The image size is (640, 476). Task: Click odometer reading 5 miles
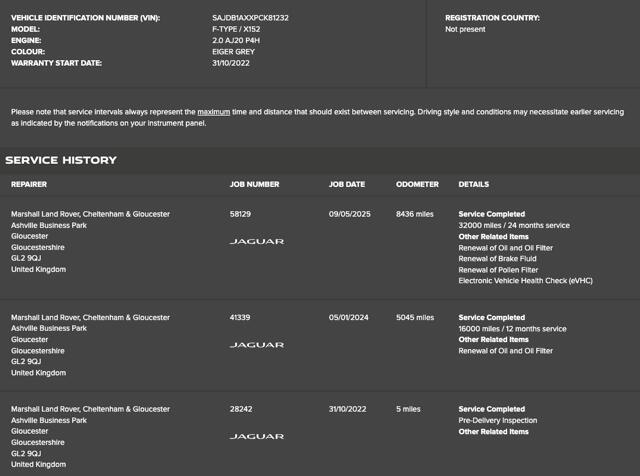click(x=408, y=409)
